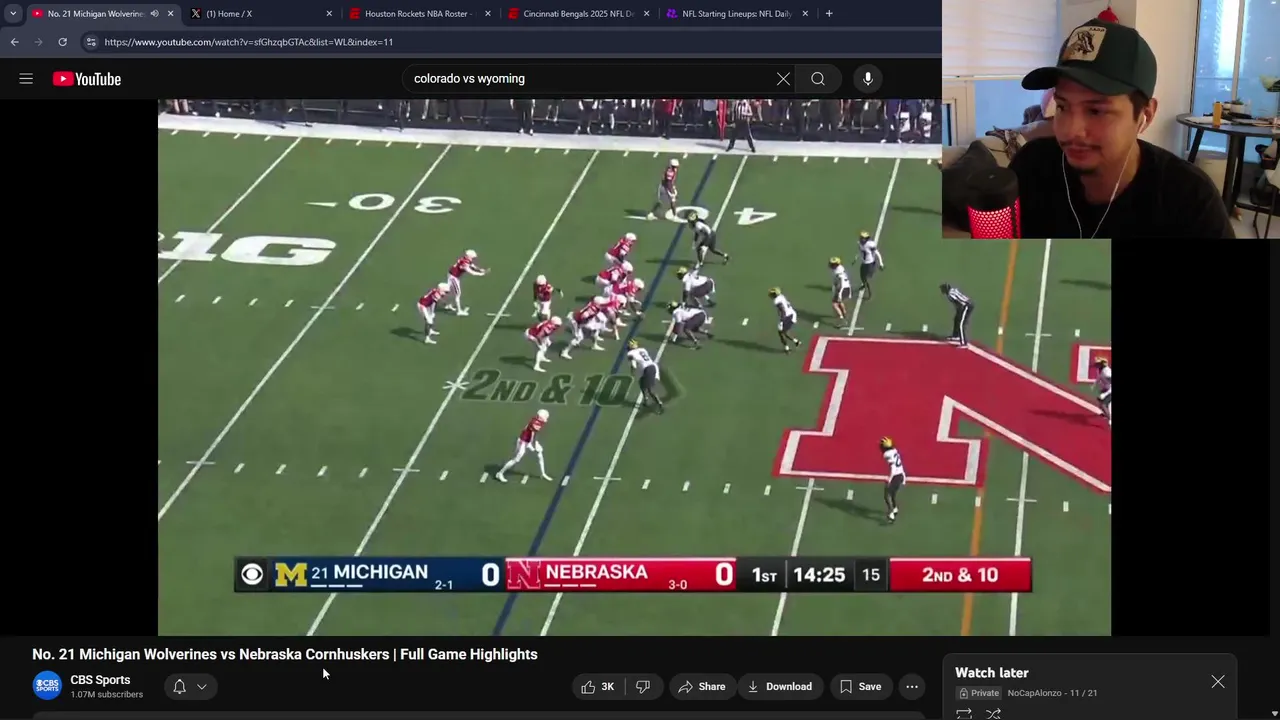Expand the subscription notification dropdown arrow
The image size is (1280, 720).
[x=202, y=686]
